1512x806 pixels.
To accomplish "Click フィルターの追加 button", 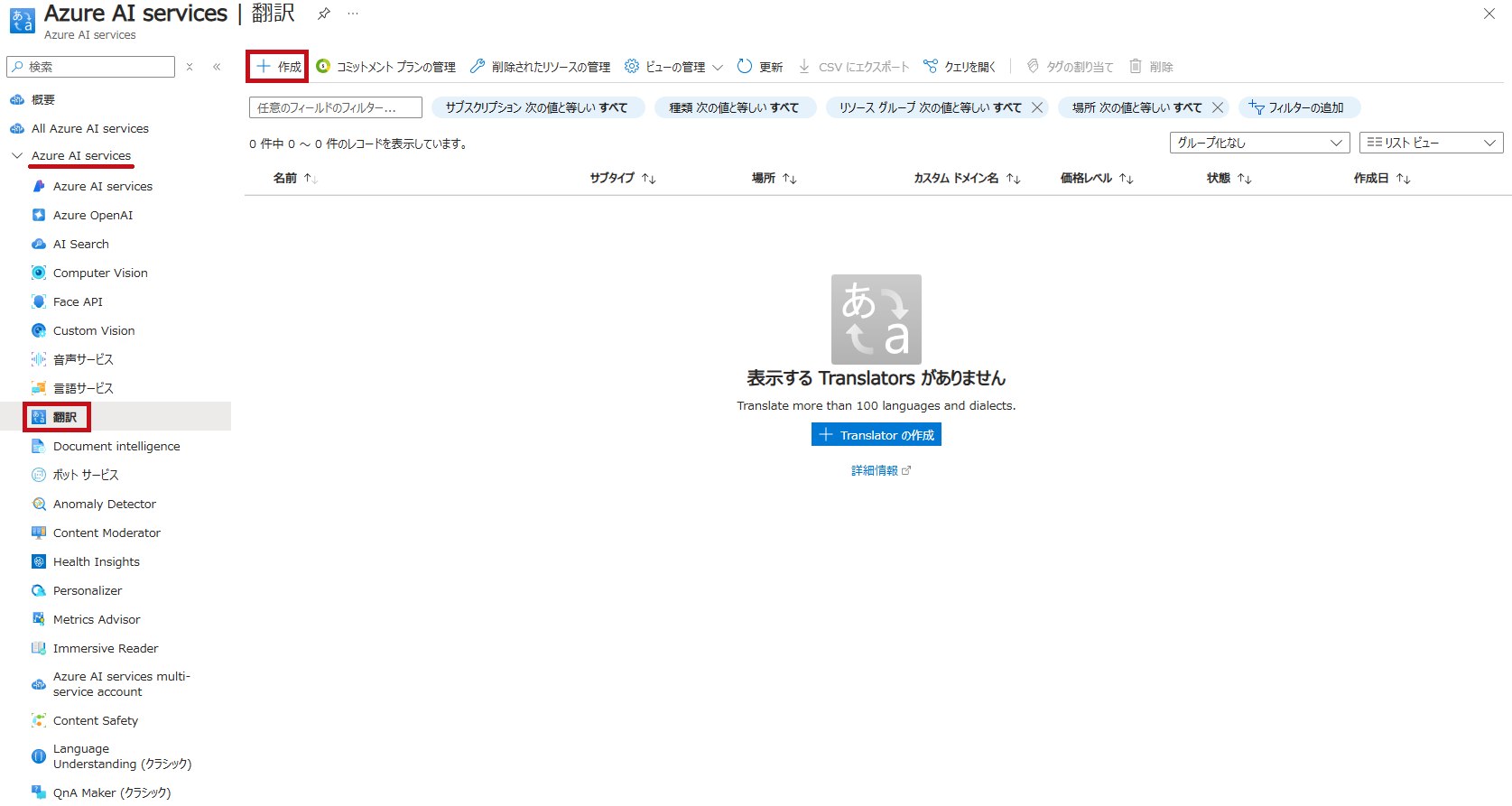I will 1298,107.
